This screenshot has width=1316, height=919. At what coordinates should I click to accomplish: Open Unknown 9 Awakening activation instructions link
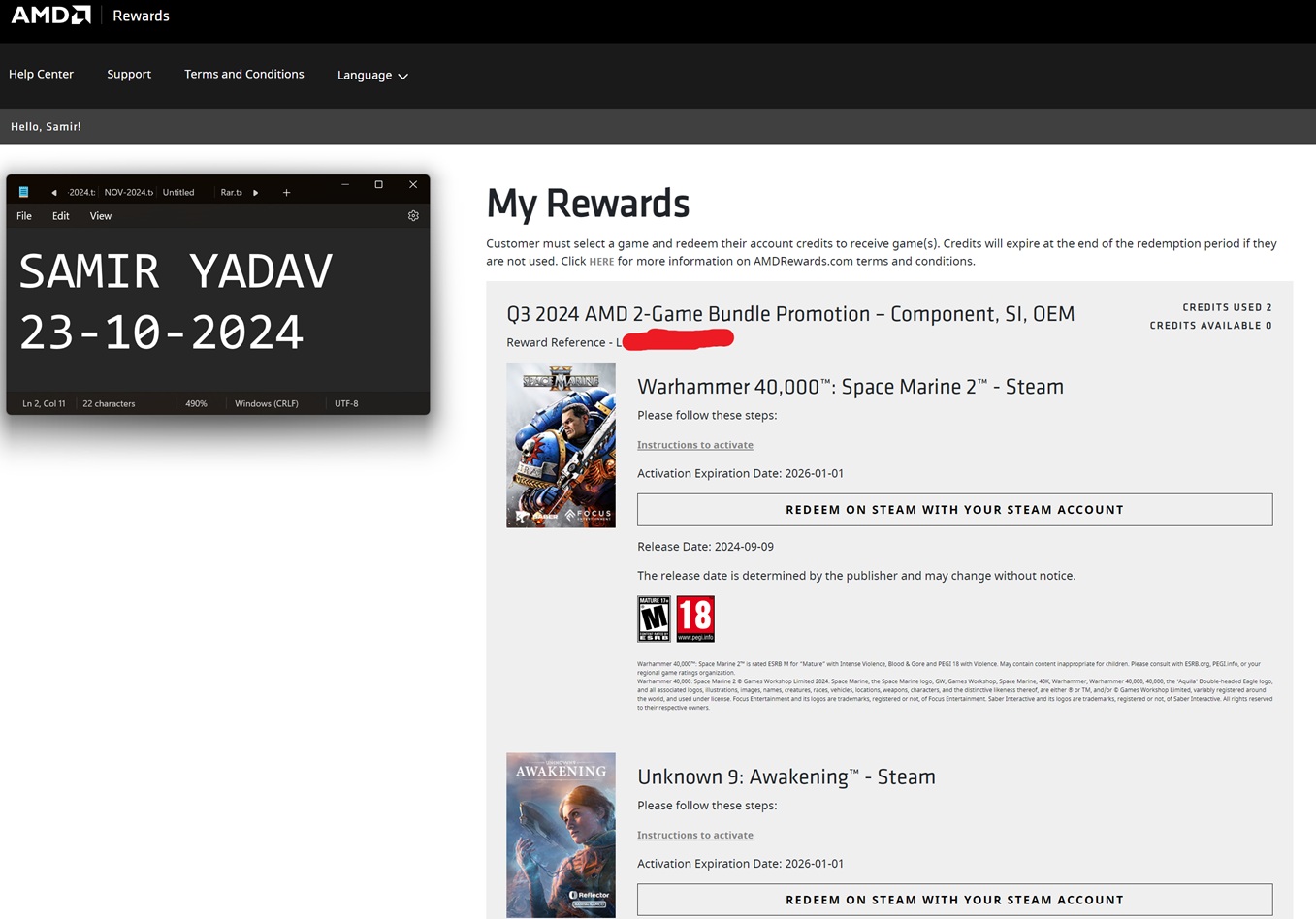[695, 835]
